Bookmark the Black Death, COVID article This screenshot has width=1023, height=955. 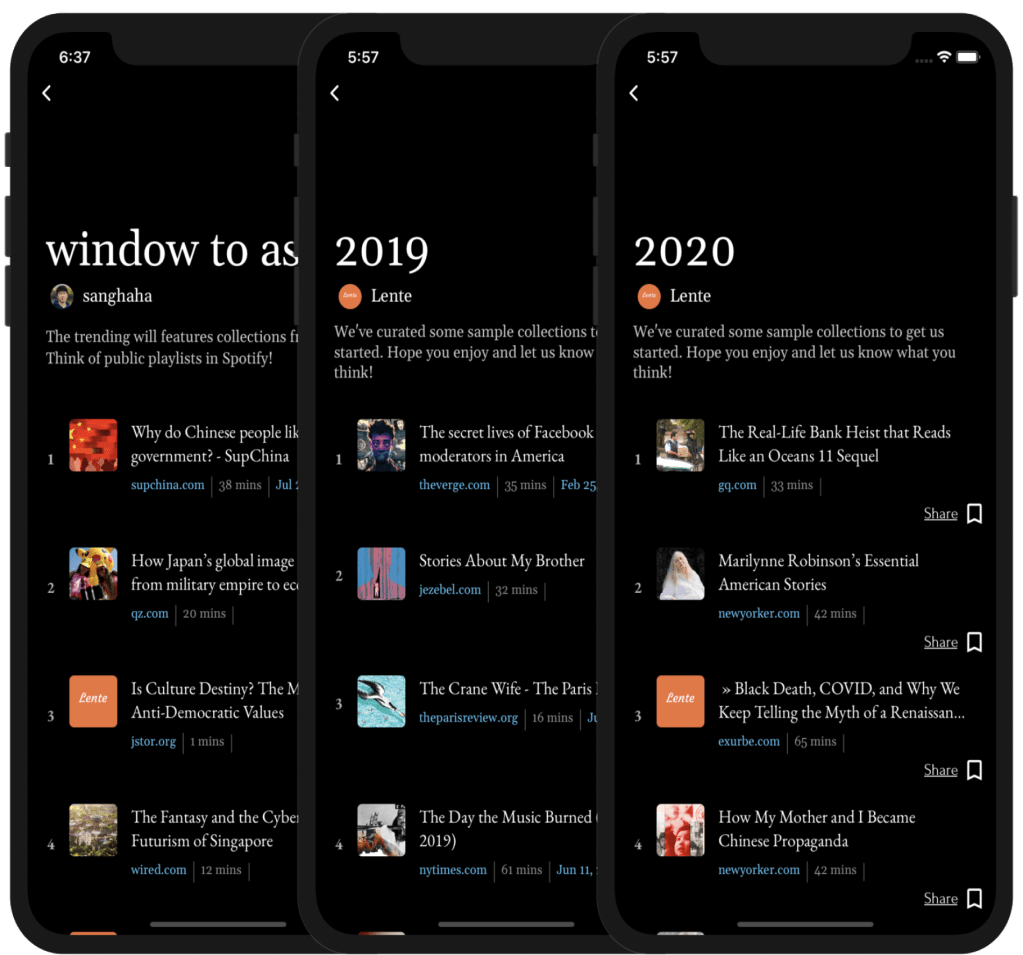[x=974, y=770]
